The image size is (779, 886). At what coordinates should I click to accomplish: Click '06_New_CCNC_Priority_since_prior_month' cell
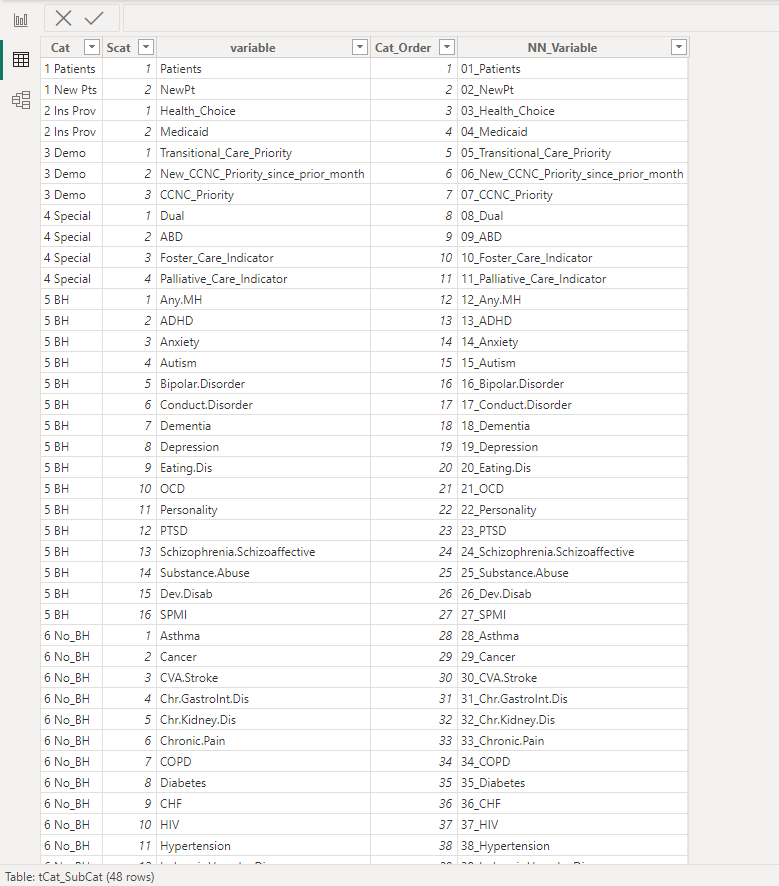(x=573, y=174)
